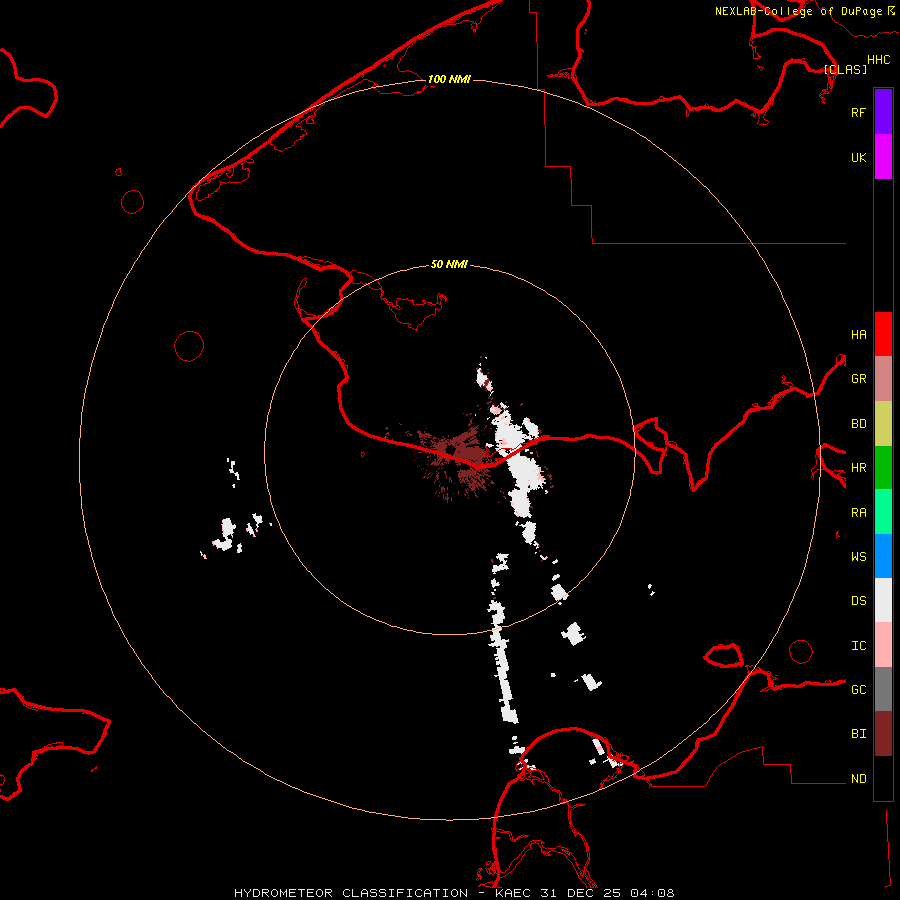Click the BD legend label
This screenshot has height=900, width=900.
[858, 424]
